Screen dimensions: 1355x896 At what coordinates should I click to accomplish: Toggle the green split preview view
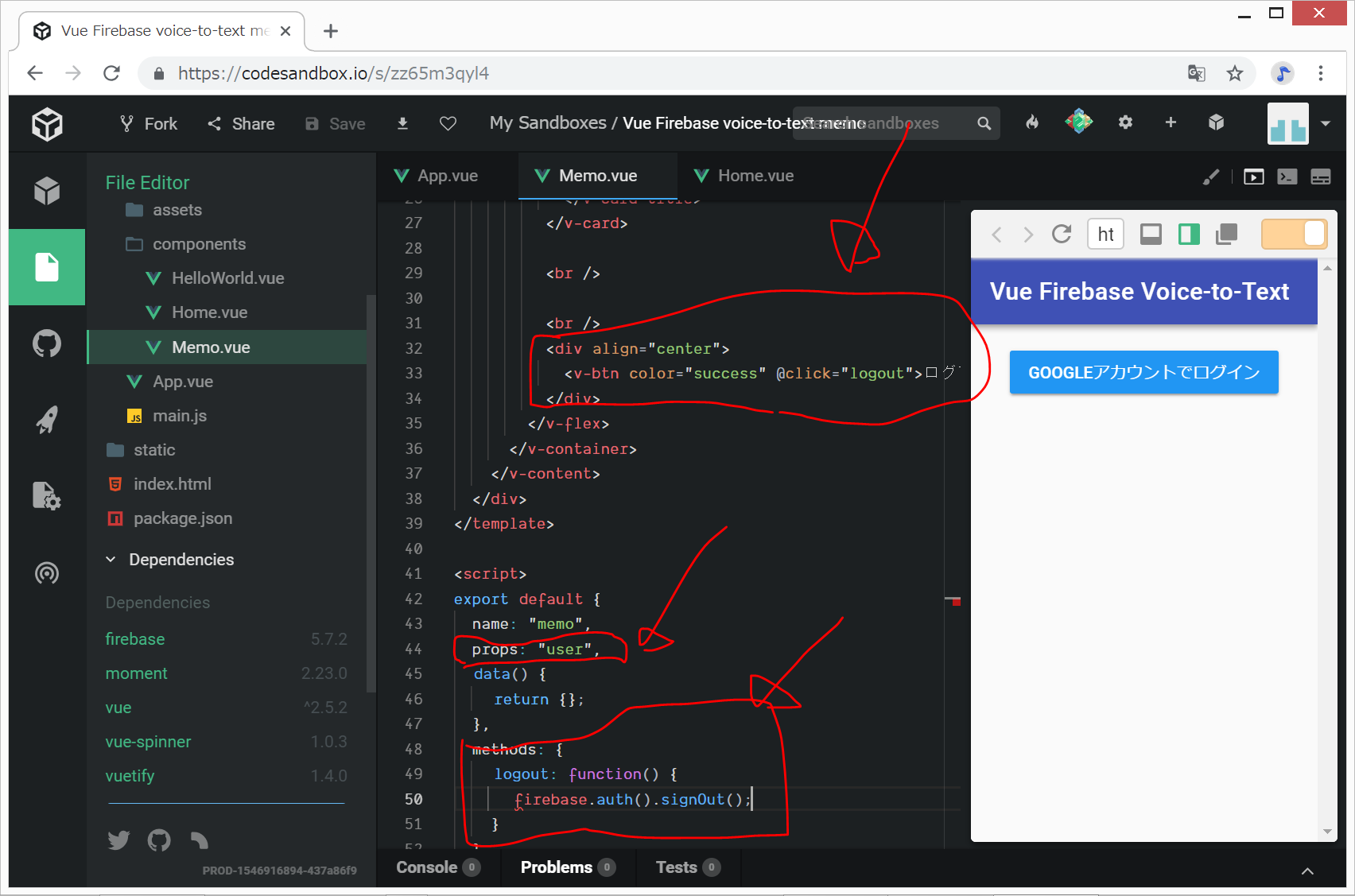1189,234
